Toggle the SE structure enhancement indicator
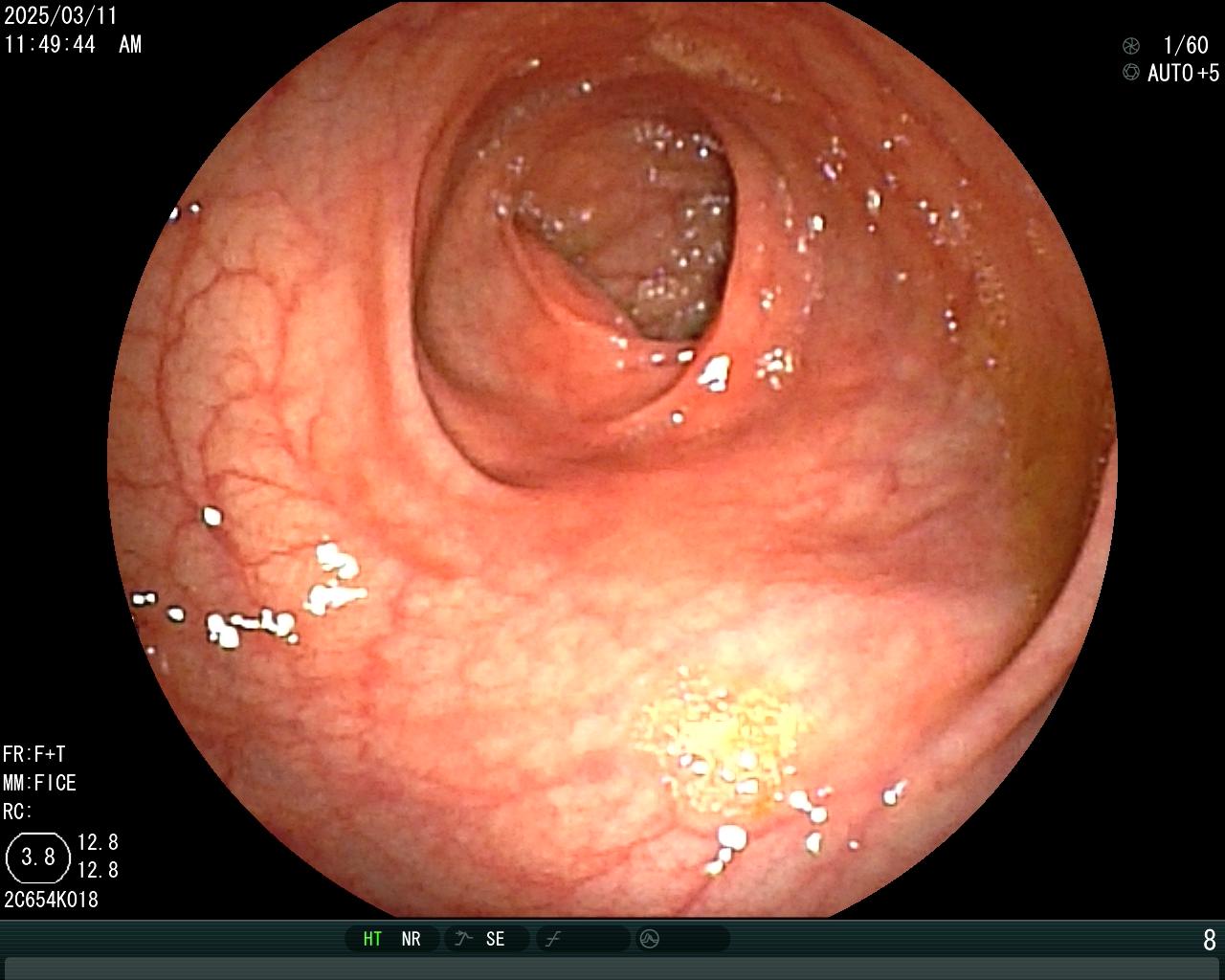The width and height of the screenshot is (1225, 980). (495, 939)
